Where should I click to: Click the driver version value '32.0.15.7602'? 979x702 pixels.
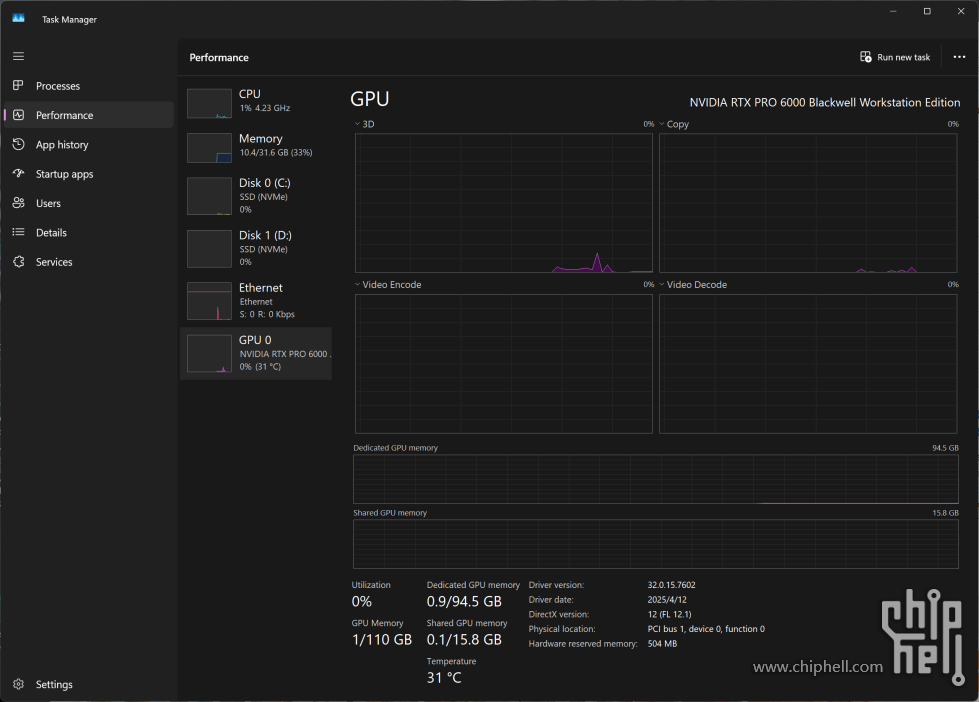tap(671, 585)
